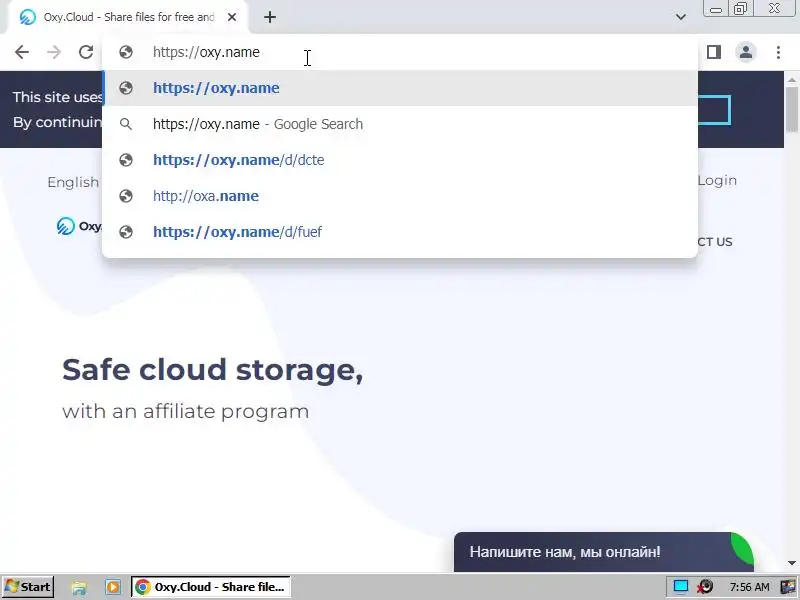Click scrollbar down arrow
Image resolution: width=800 pixels, height=600 pixels.
[x=792, y=563]
